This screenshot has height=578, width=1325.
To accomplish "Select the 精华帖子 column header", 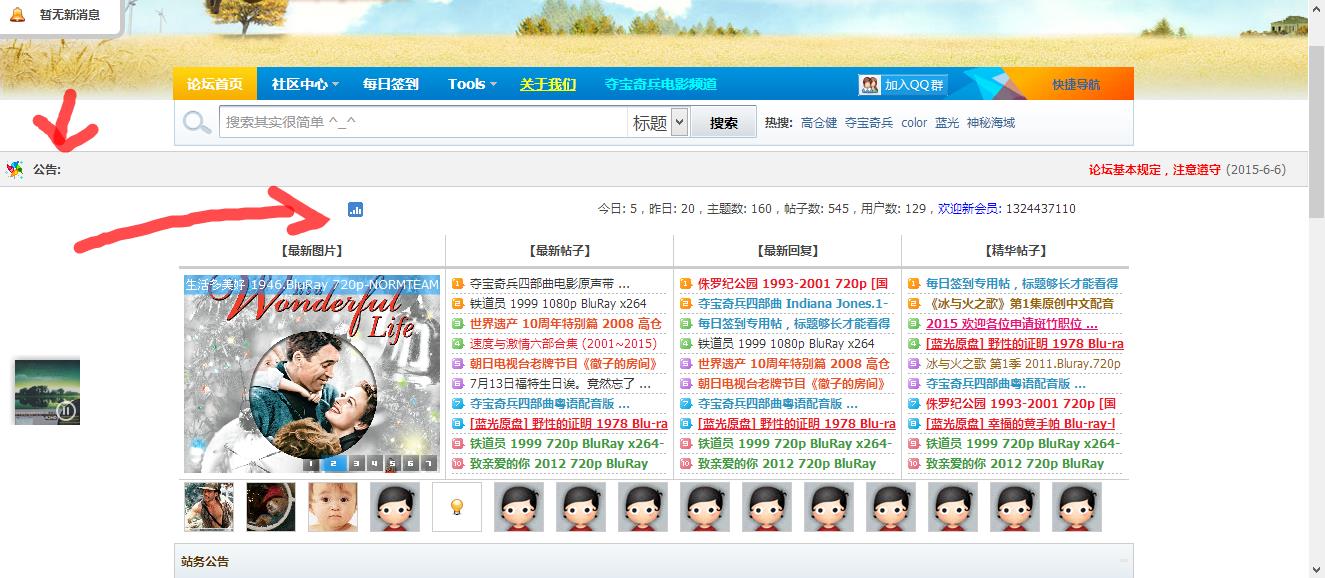I will point(1016,251).
